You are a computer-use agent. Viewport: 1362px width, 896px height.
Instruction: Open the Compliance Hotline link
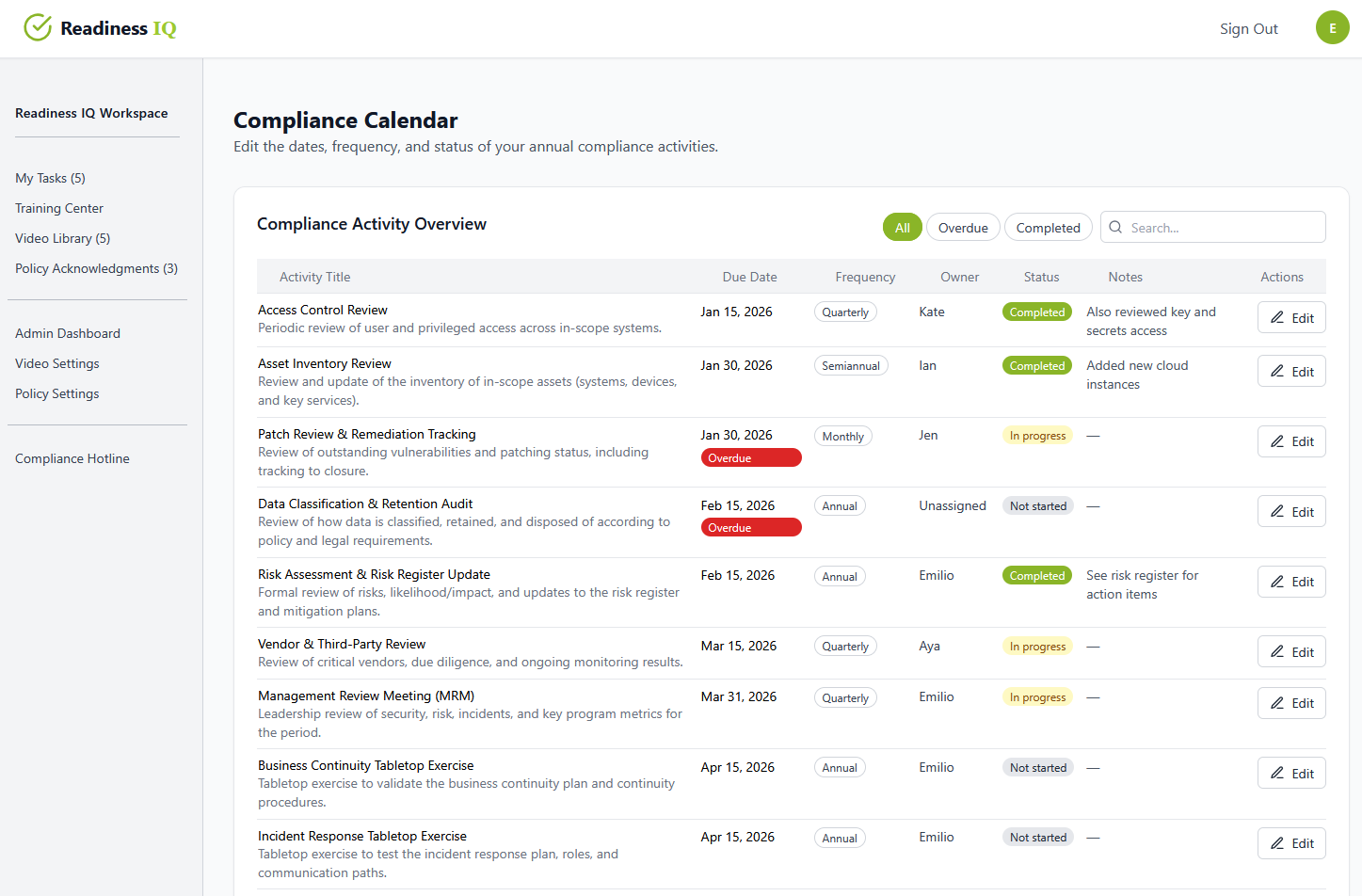click(72, 458)
